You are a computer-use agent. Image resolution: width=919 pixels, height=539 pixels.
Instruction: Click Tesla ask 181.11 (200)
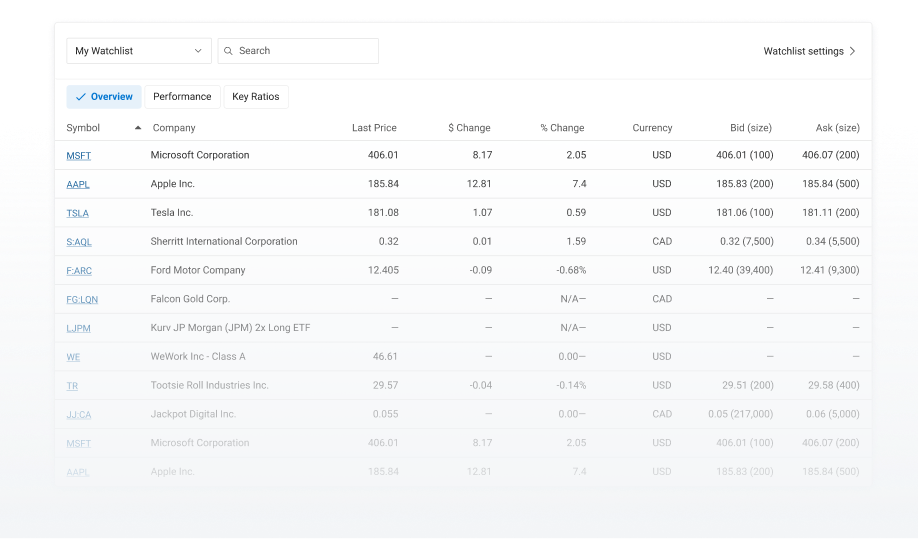click(x=830, y=213)
